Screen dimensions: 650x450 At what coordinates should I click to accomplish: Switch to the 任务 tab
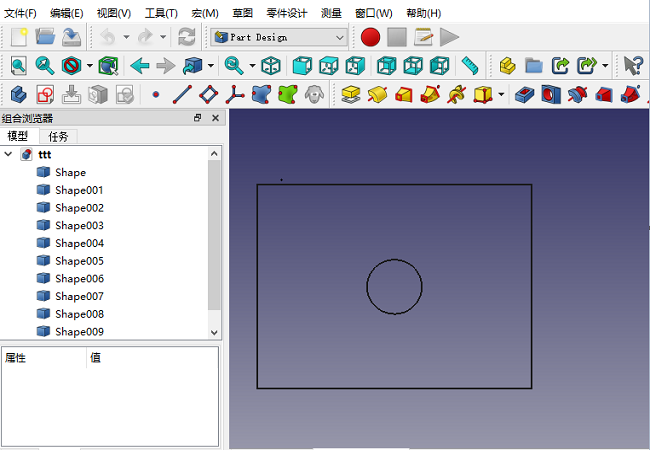click(x=59, y=136)
